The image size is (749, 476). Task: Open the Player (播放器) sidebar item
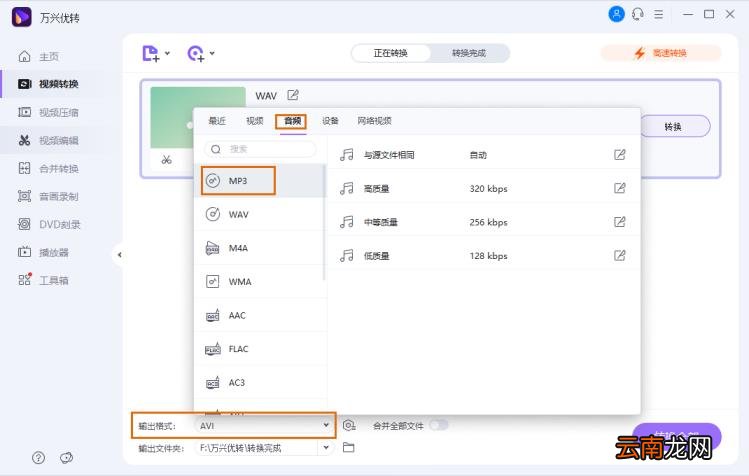tap(43, 252)
